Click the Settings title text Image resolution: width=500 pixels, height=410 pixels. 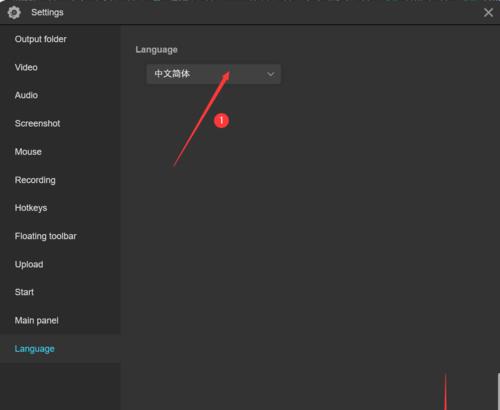(x=47, y=13)
